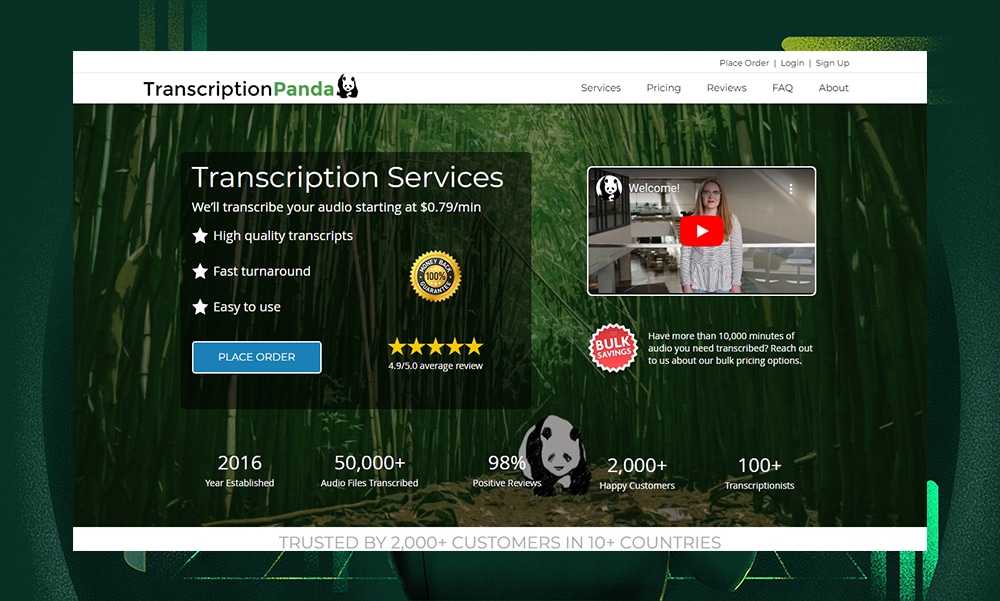Open the video's three-dot options menu
Viewport: 1000px width, 601px height.
790,189
